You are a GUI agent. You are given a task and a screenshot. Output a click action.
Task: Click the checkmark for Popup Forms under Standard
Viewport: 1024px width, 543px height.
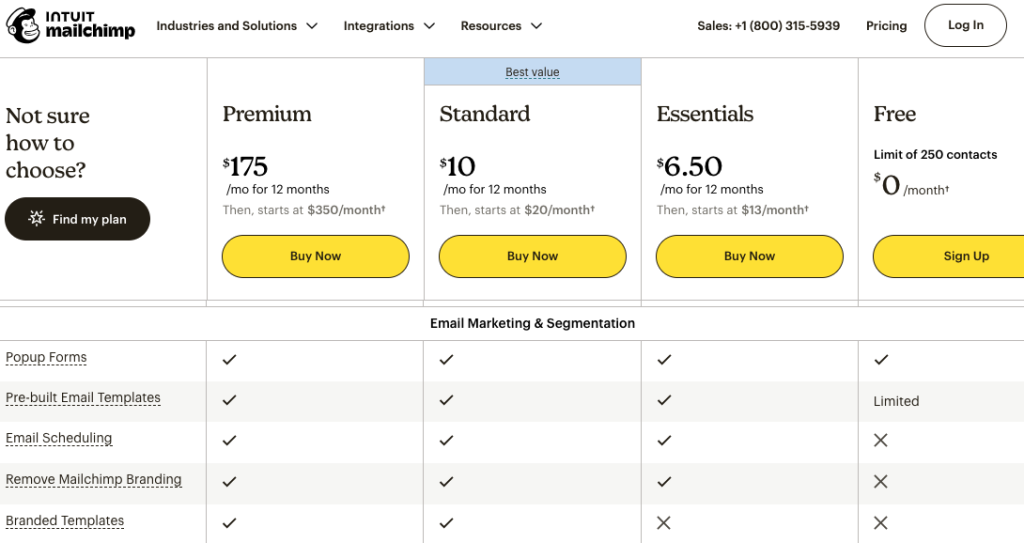click(446, 359)
